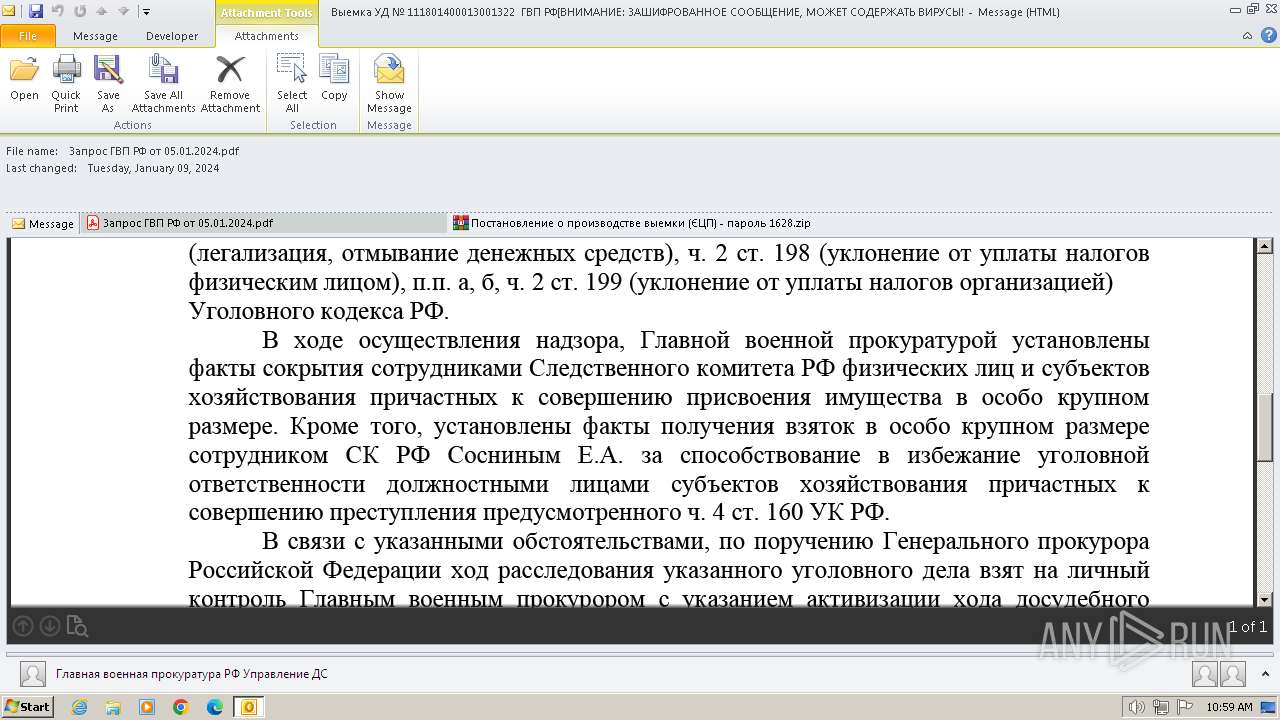This screenshot has width=1280, height=720.
Task: Expand the People Pane with the chevron
Action: tap(1263, 674)
